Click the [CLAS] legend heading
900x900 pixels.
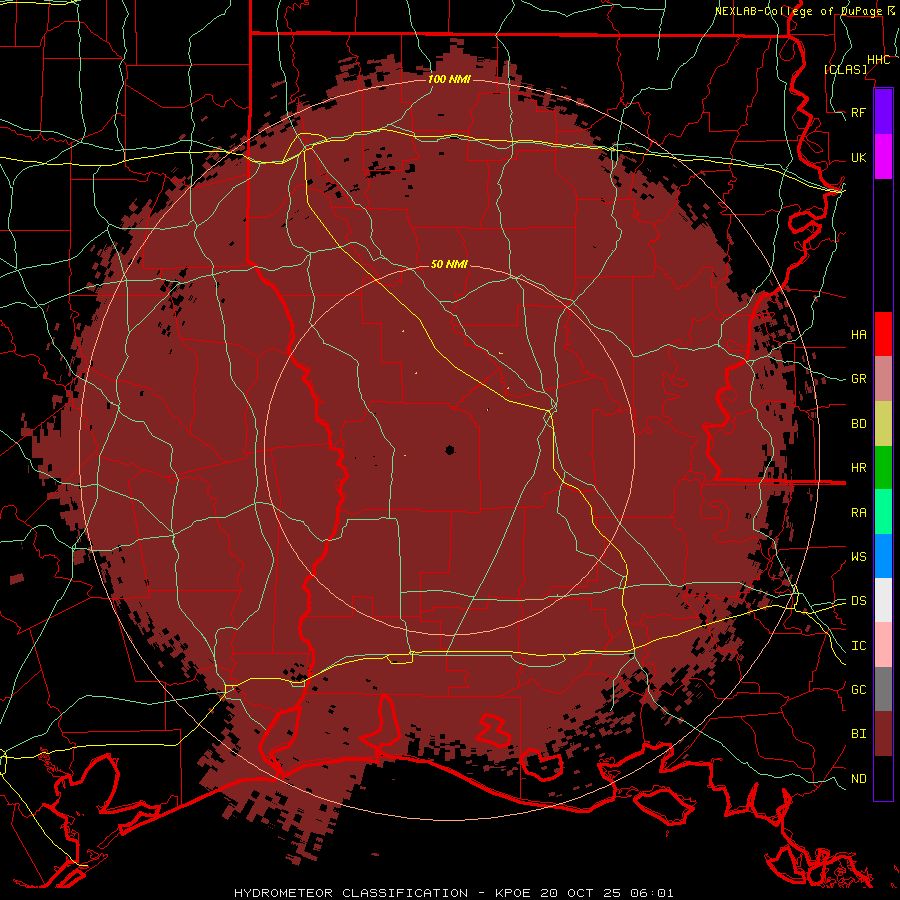(845, 69)
